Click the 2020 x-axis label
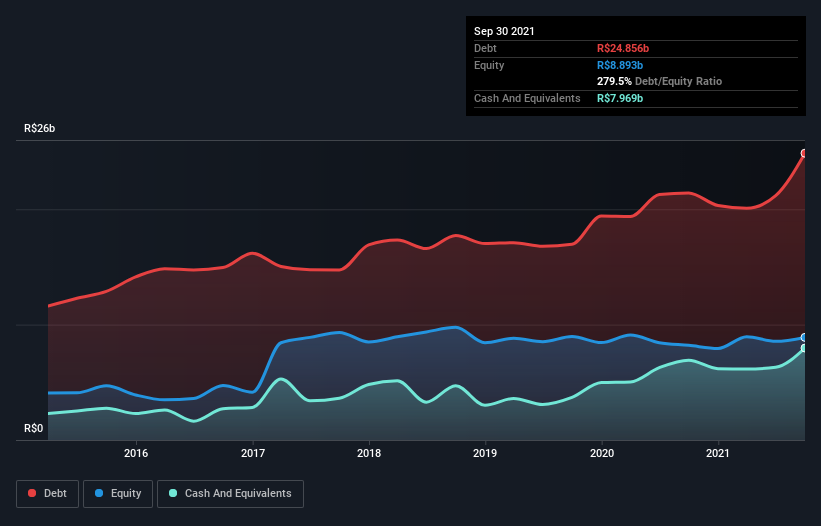Screen dimensions: 821x526 pyautogui.click(x=602, y=453)
